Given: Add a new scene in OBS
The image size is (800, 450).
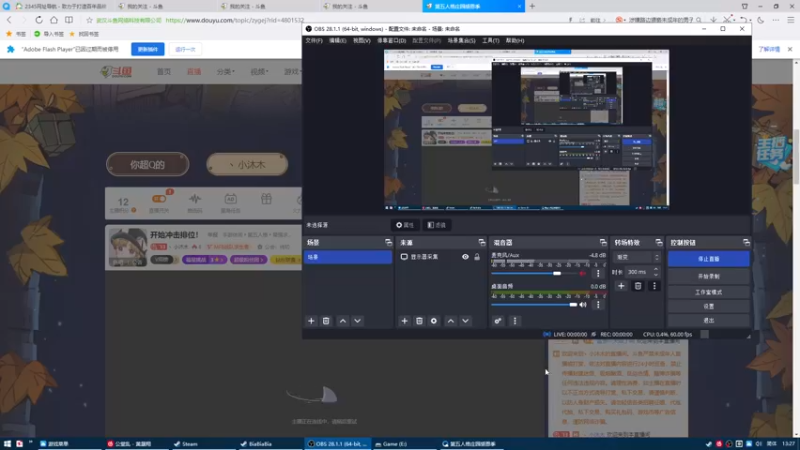Looking at the screenshot, I should [x=311, y=321].
